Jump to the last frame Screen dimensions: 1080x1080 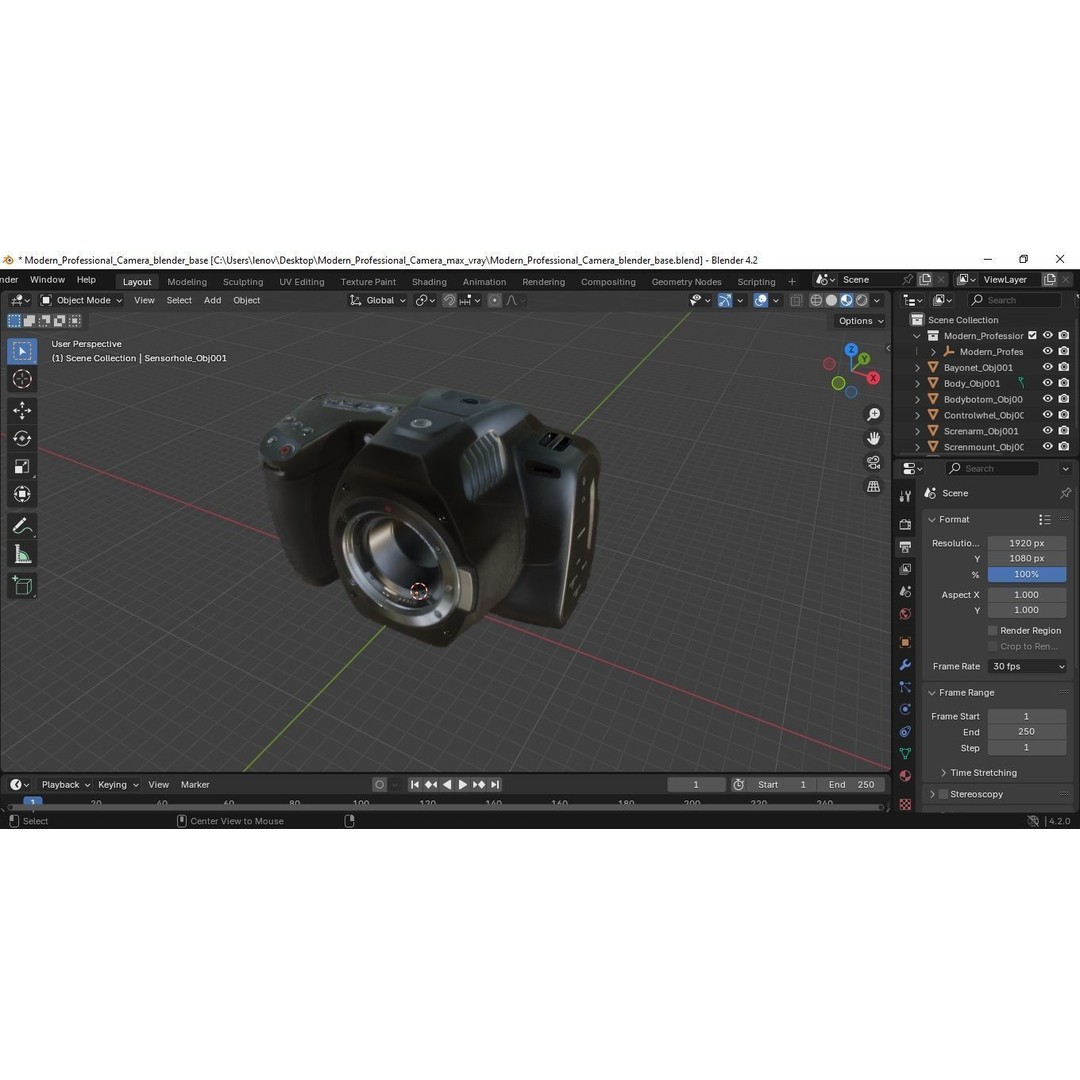pyautogui.click(x=495, y=785)
